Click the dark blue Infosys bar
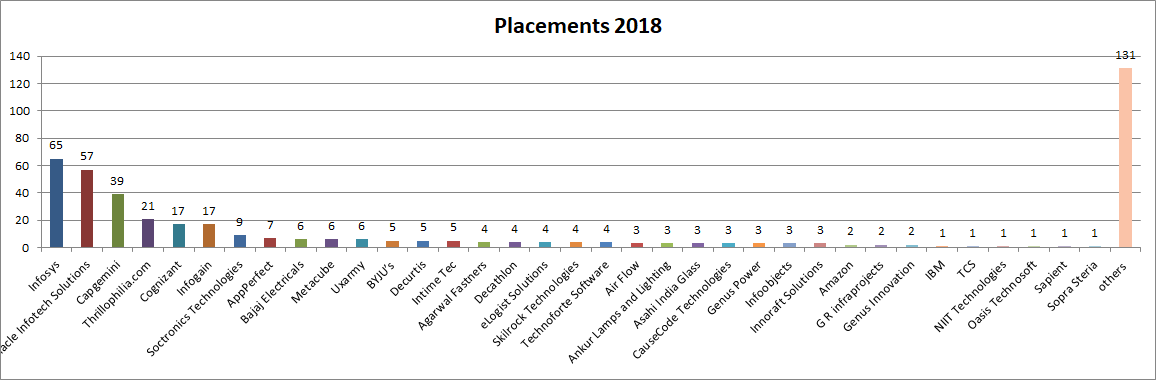 coord(56,203)
